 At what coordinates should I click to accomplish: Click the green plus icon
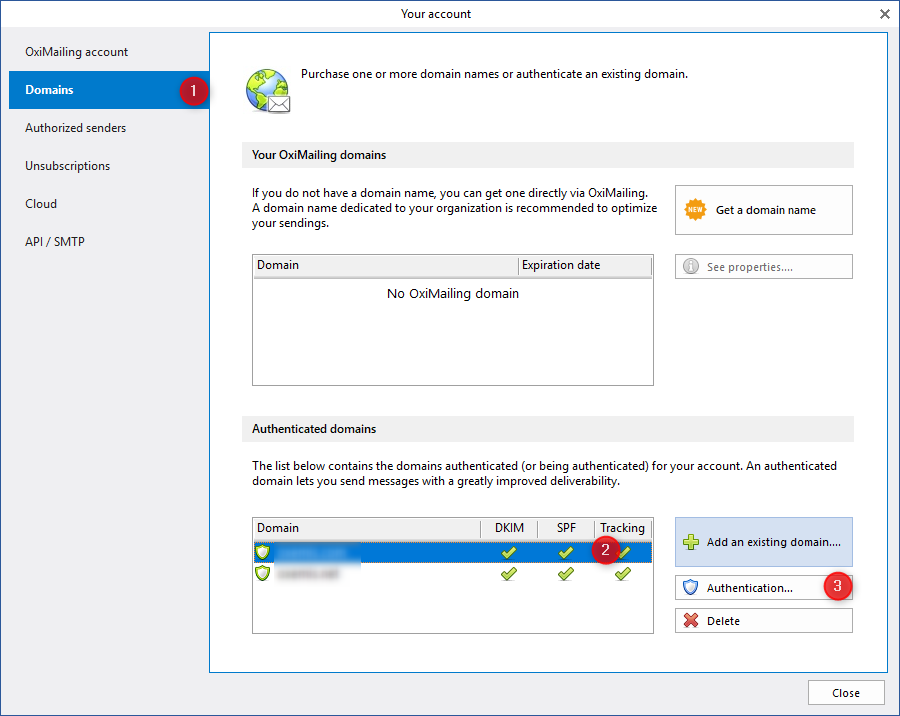[691, 542]
